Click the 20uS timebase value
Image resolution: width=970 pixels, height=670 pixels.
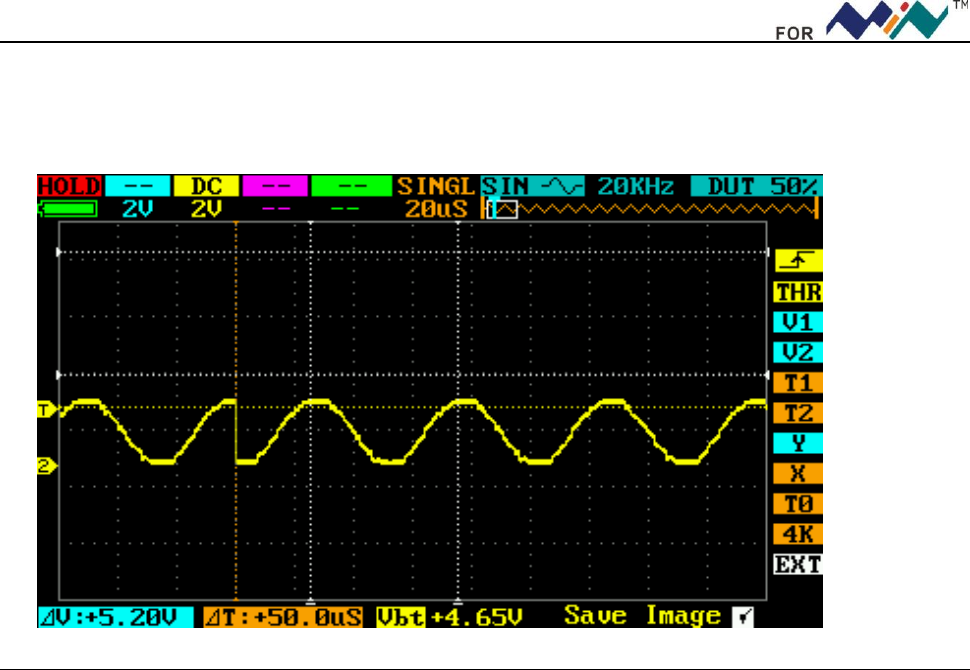coord(436,209)
